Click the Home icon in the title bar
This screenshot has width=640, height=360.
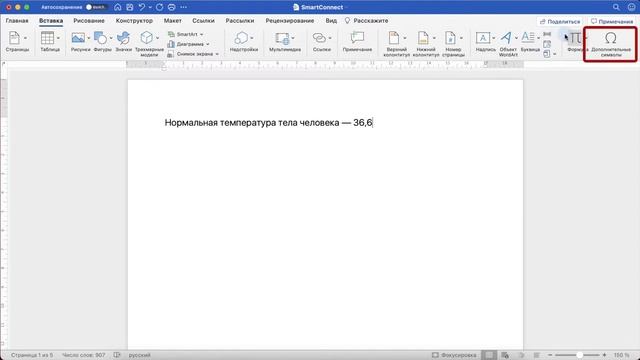click(118, 7)
